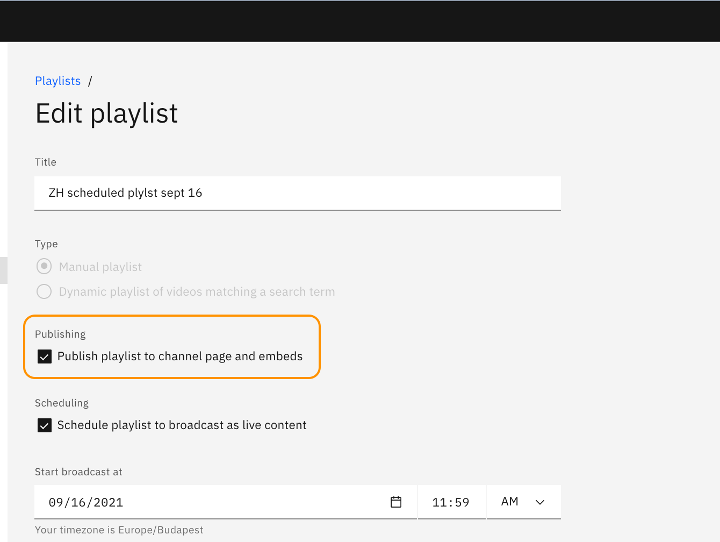Click the 'Publish playlist to channel page' label
The image size is (720, 542).
coord(180,356)
